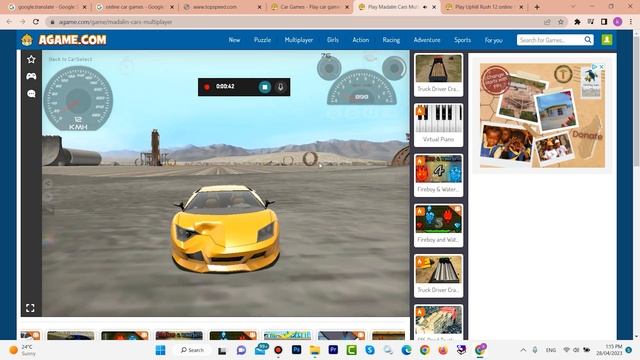
Task: Open the green user profile icon
Action: [607, 40]
